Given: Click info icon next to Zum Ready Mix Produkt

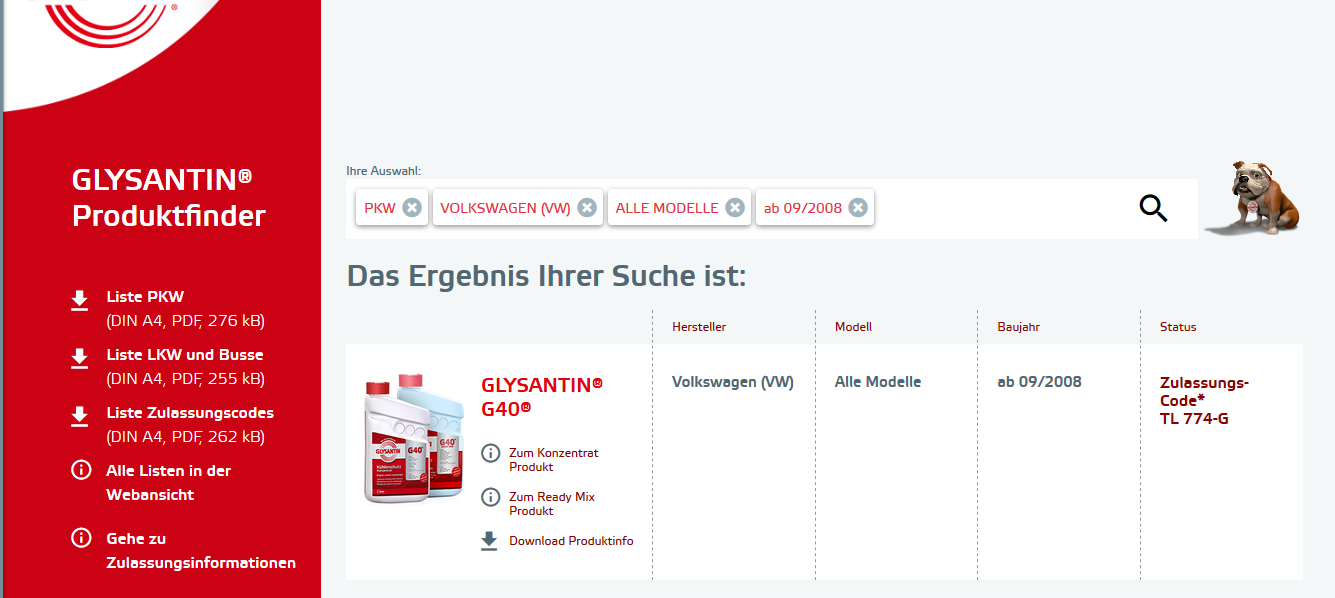Looking at the screenshot, I should [x=490, y=497].
